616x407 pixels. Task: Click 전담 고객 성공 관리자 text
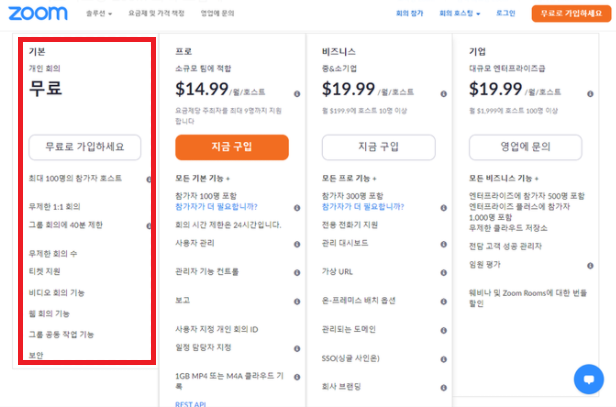[505, 246]
